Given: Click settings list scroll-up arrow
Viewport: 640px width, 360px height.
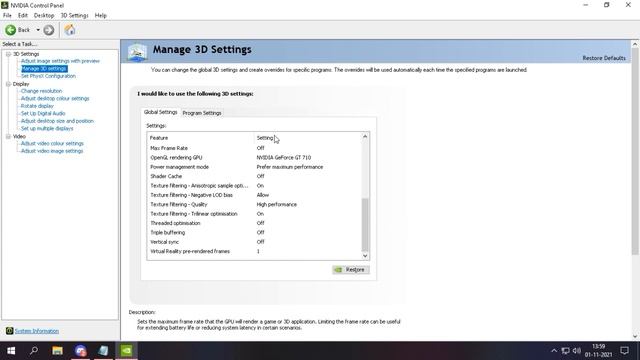Looking at the screenshot, I should point(365,137).
